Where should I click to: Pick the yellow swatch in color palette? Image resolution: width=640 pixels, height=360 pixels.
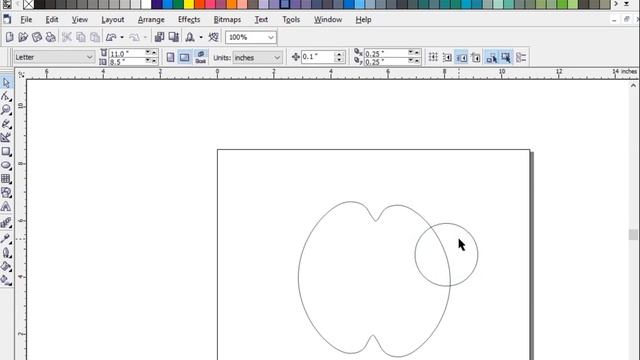(x=189, y=4)
